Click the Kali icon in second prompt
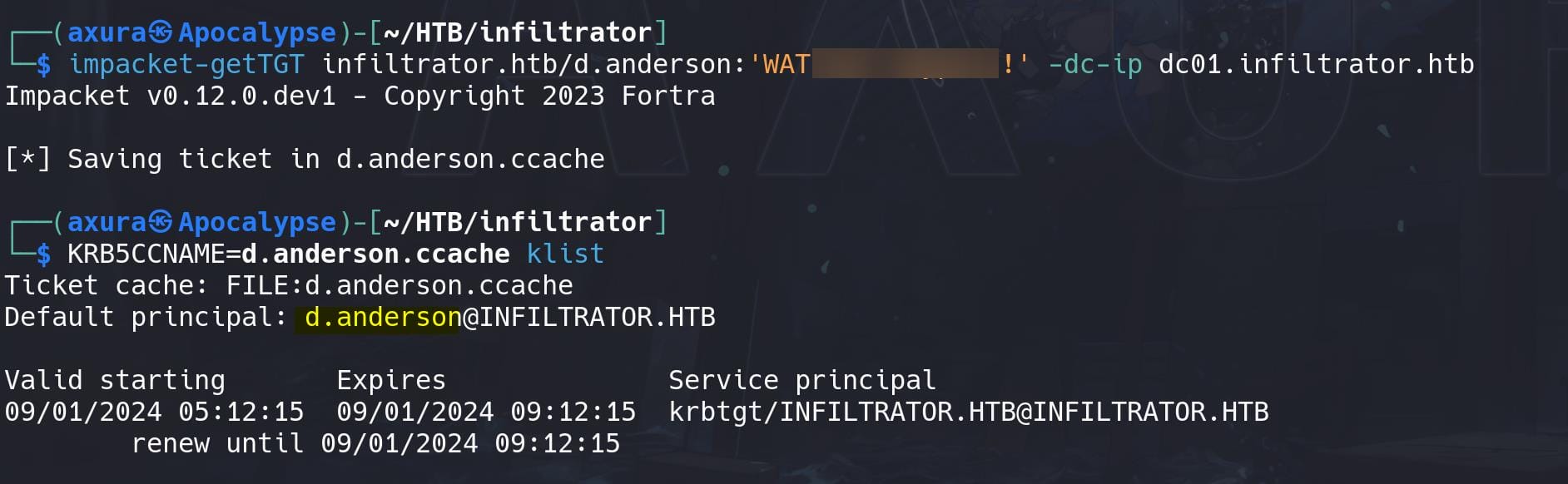This screenshot has height=484, width=1568. (x=161, y=222)
